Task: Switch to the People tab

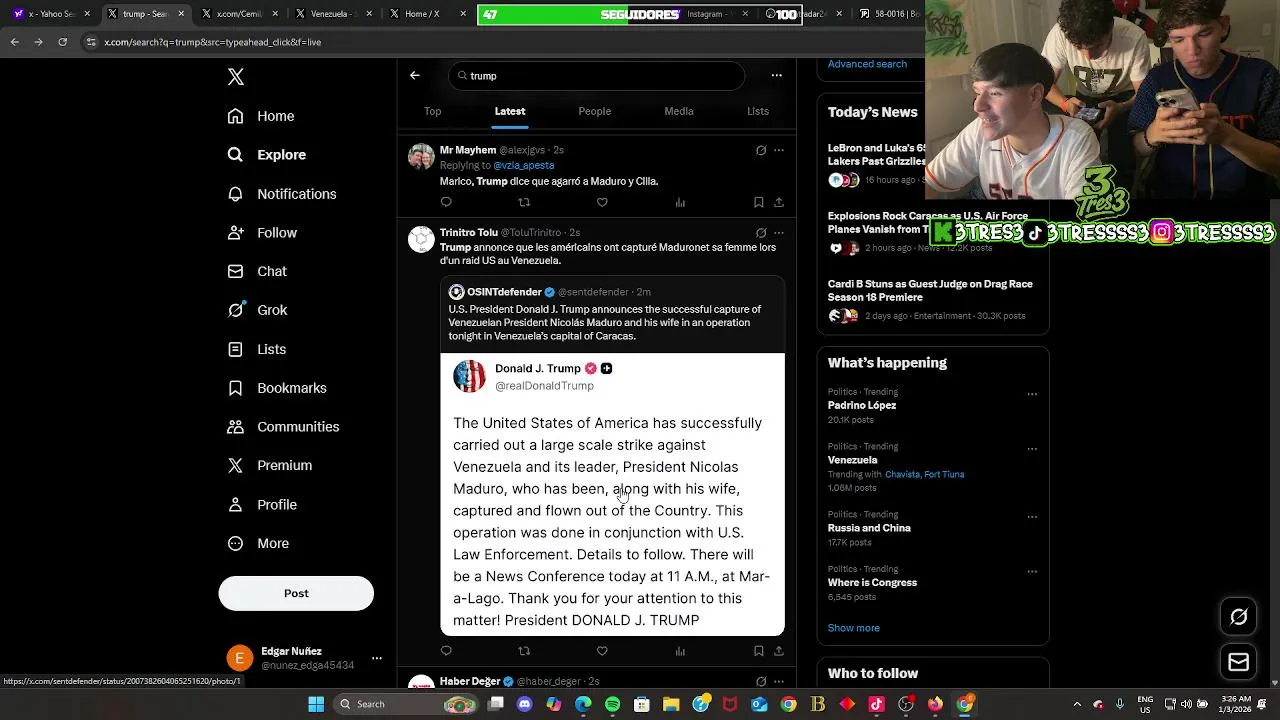Action: pos(594,111)
